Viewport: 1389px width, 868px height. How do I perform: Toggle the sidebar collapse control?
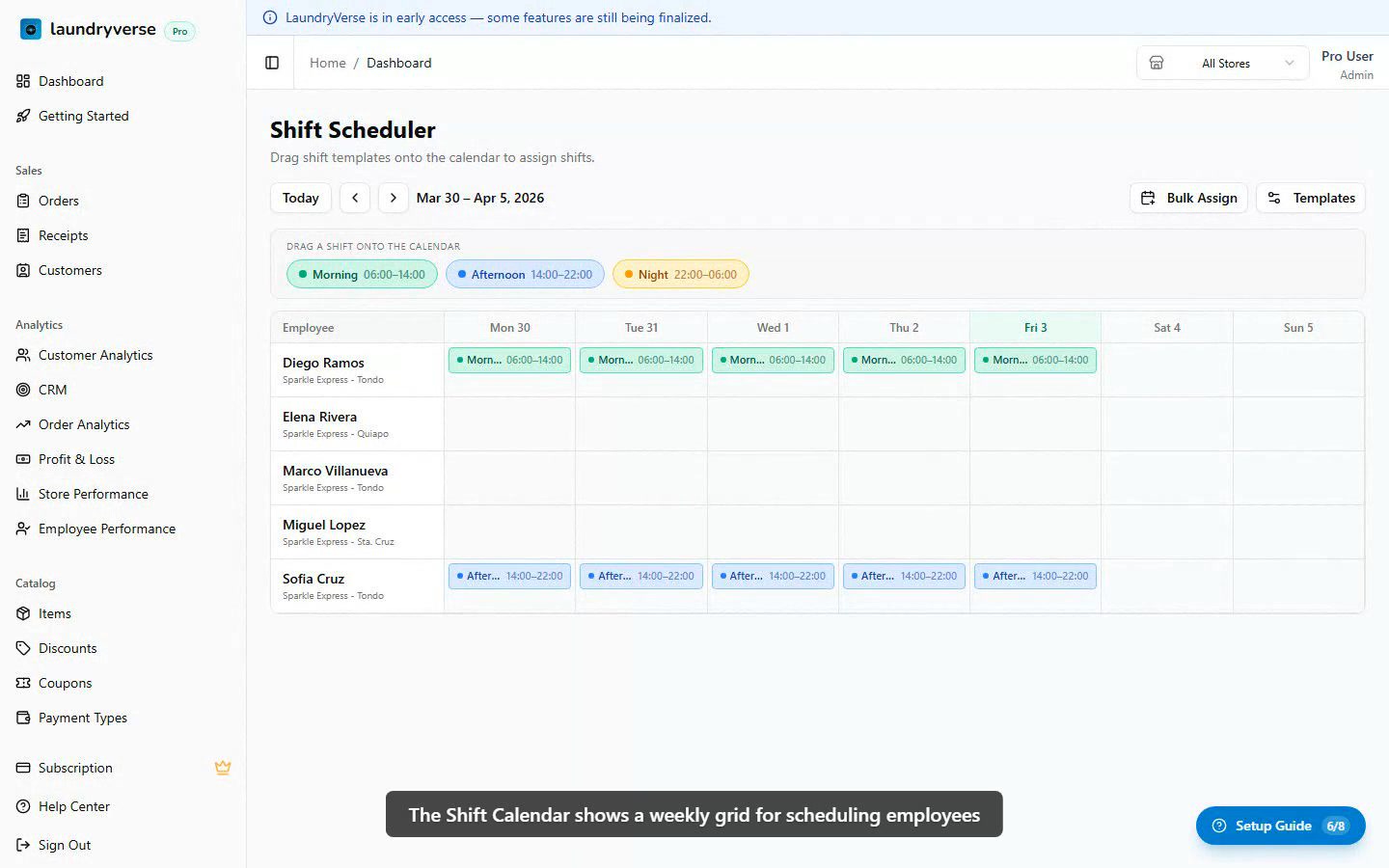(x=271, y=63)
